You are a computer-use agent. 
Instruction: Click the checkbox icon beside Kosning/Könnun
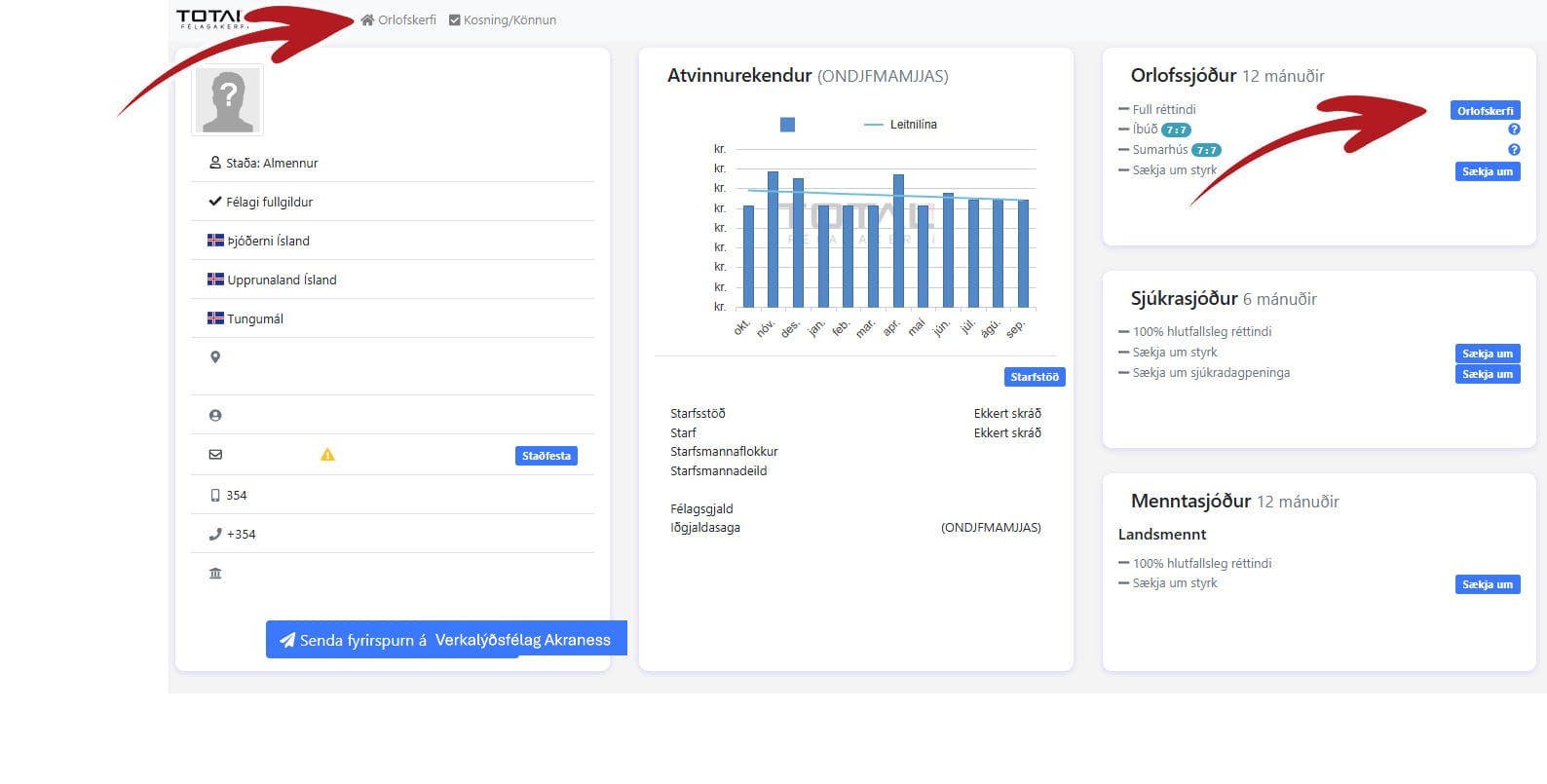pyautogui.click(x=454, y=20)
